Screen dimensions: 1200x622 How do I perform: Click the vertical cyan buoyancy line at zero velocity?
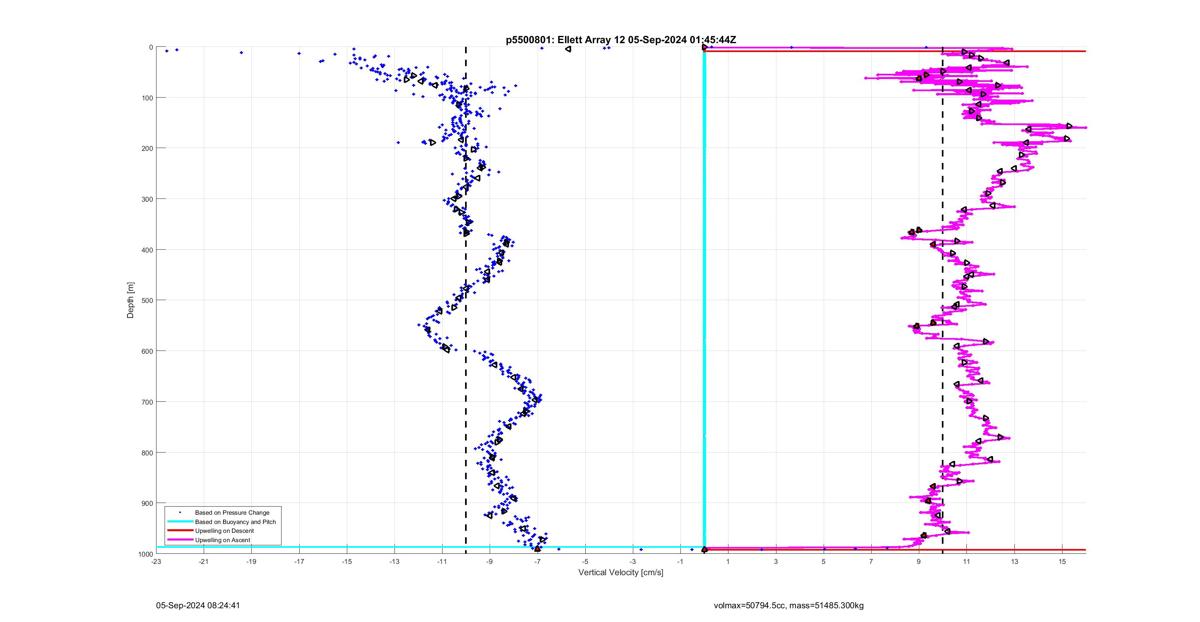705,300
